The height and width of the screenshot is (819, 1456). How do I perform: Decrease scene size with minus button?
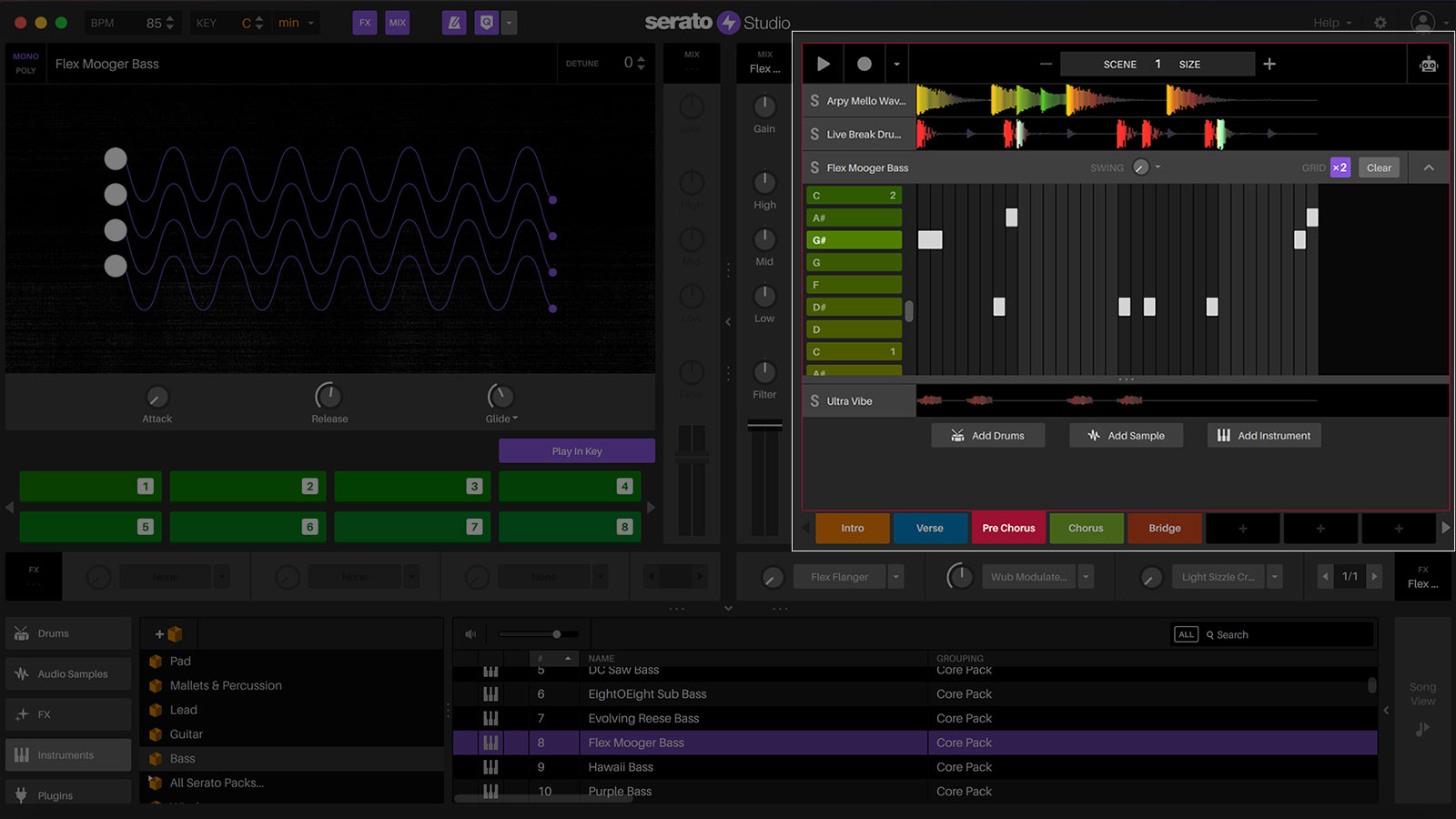coord(1046,64)
